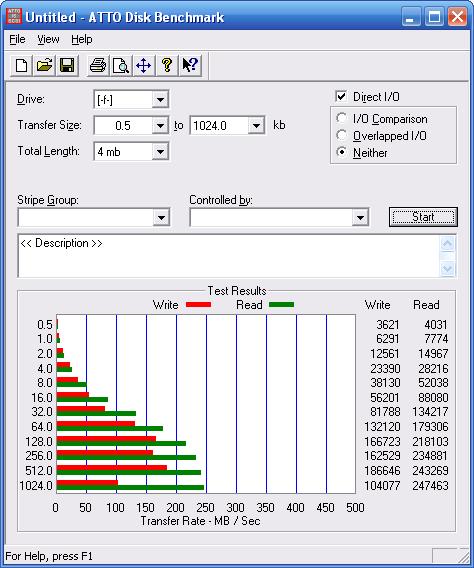Click the Description scrollbar down arrow
The image size is (474, 568).
[448, 269]
